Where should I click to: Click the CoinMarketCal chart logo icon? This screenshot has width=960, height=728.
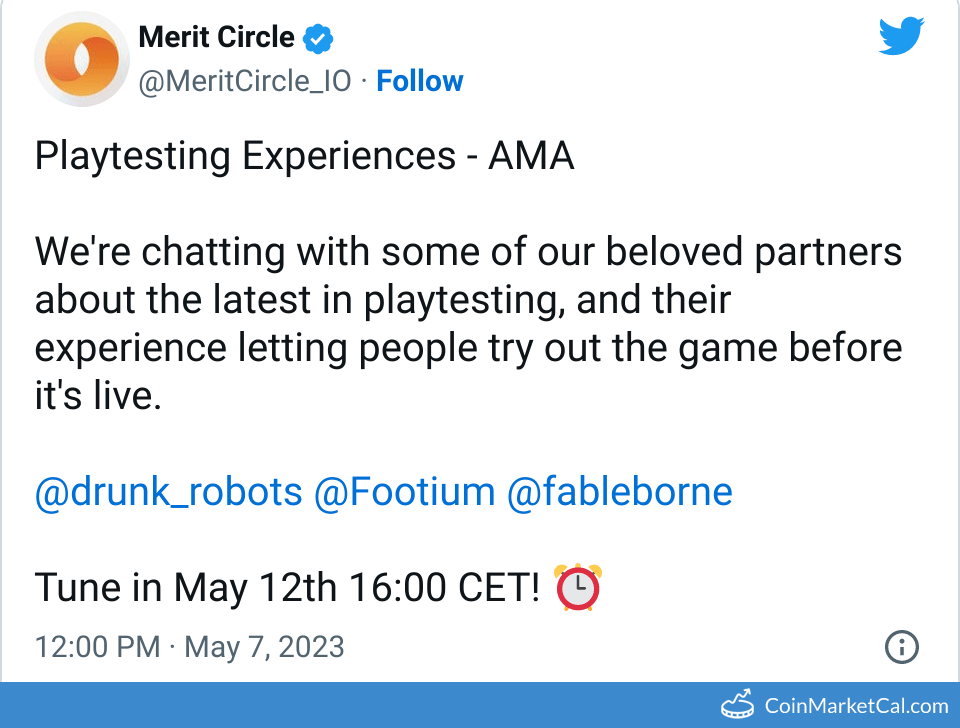(x=737, y=704)
